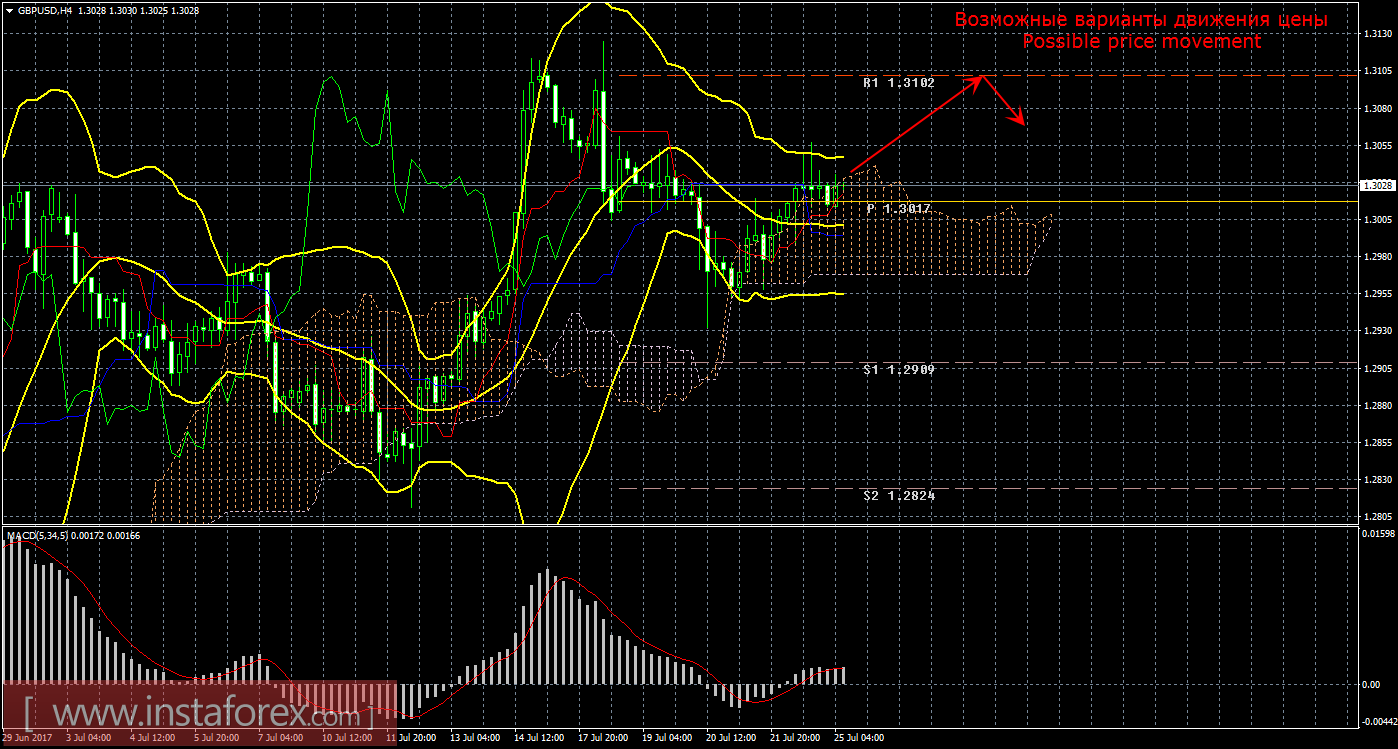
Task: Click the 1.2930 price axis label
Action: 1379,331
